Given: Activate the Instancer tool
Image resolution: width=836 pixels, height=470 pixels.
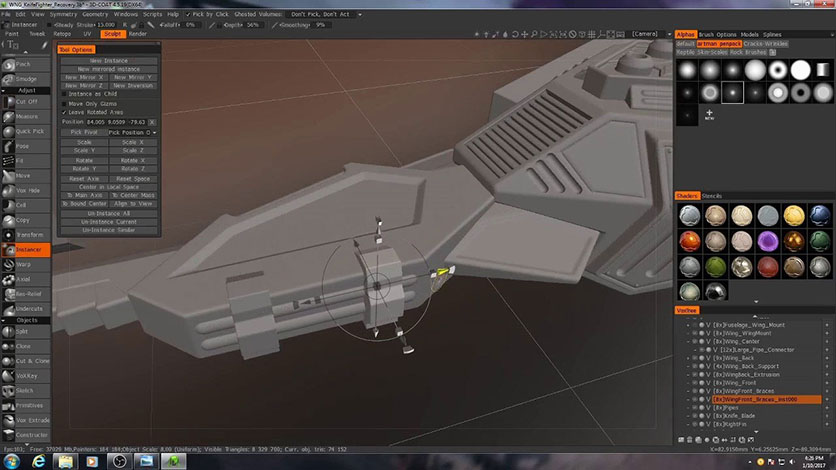Looking at the screenshot, I should point(26,249).
